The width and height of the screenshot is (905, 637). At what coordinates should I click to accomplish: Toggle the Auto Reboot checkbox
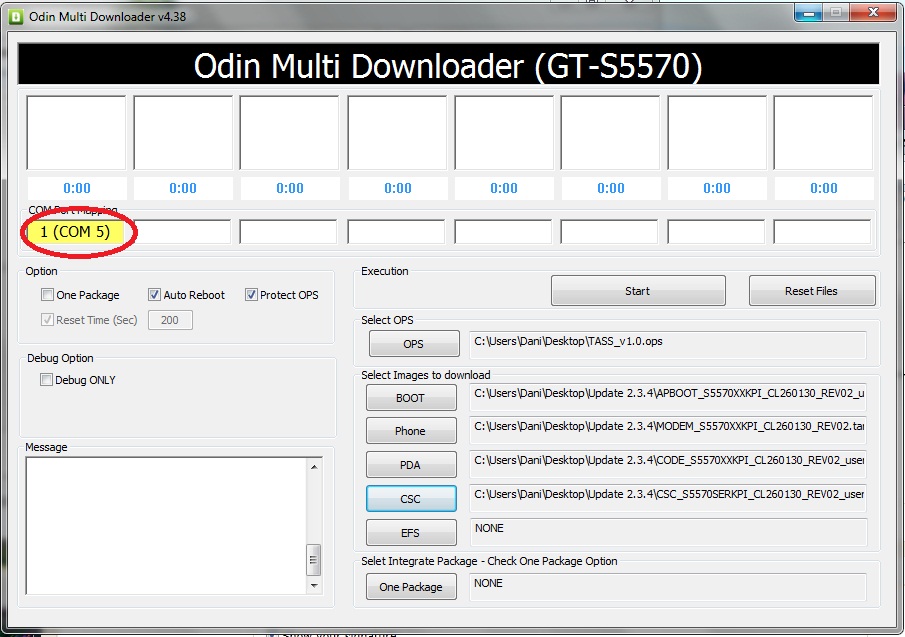(x=154, y=295)
